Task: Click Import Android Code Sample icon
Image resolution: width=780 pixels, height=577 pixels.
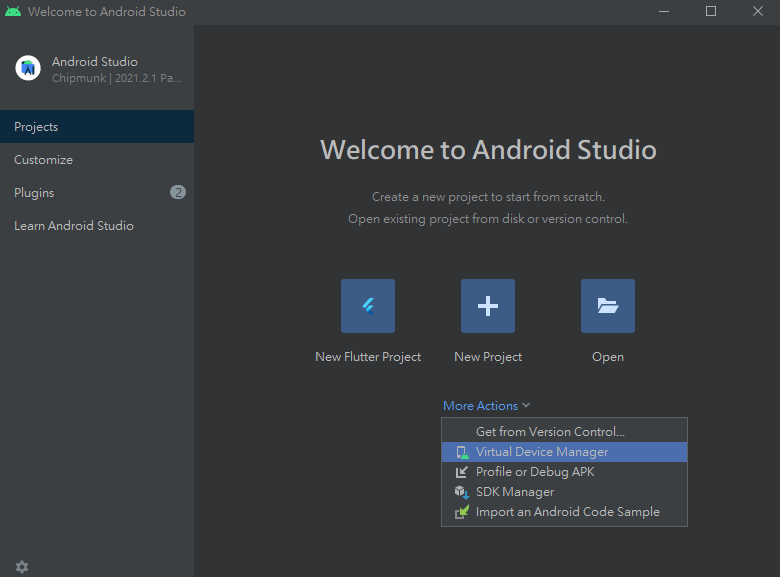Action: (x=462, y=512)
